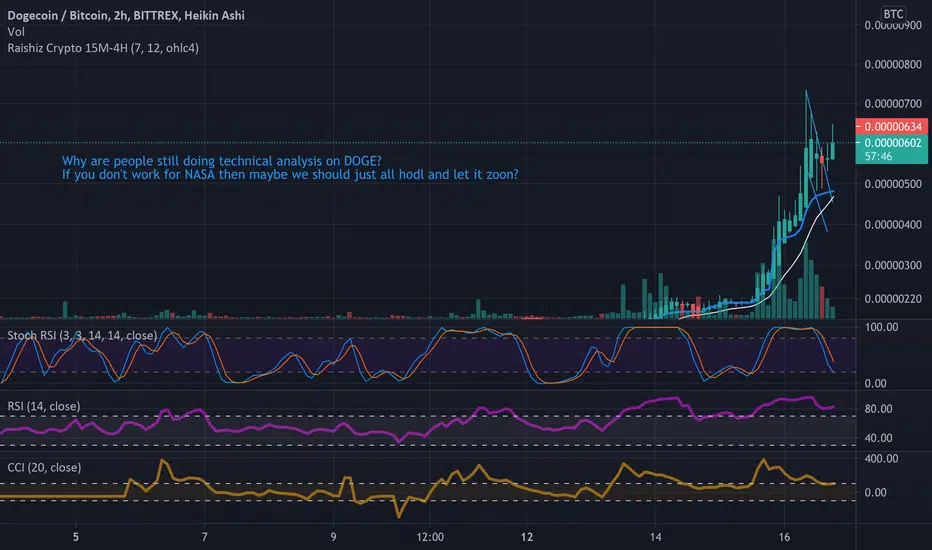This screenshot has height=550, width=932.
Task: Click price axis value 0.00000700
Action: click(893, 103)
